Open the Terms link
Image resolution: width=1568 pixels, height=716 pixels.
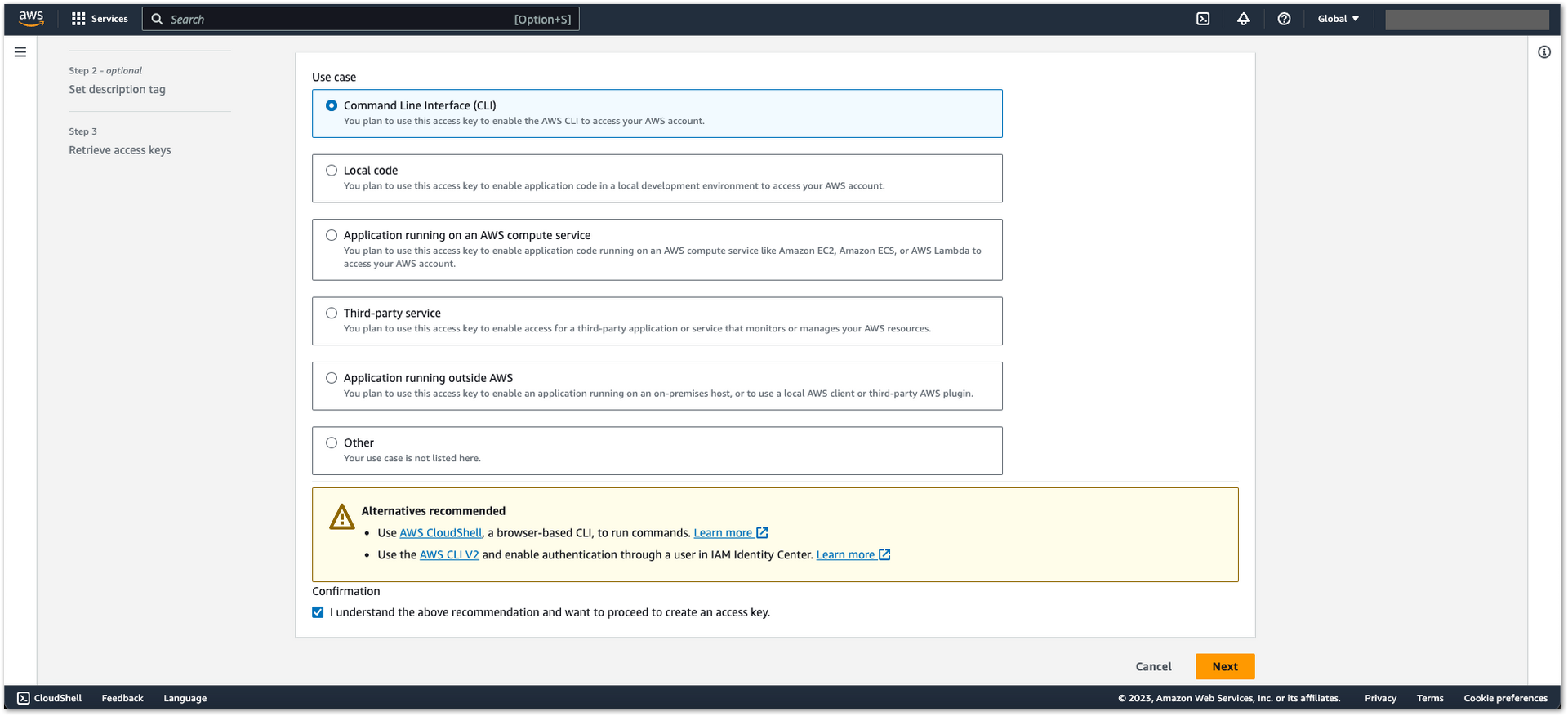pyautogui.click(x=1430, y=698)
